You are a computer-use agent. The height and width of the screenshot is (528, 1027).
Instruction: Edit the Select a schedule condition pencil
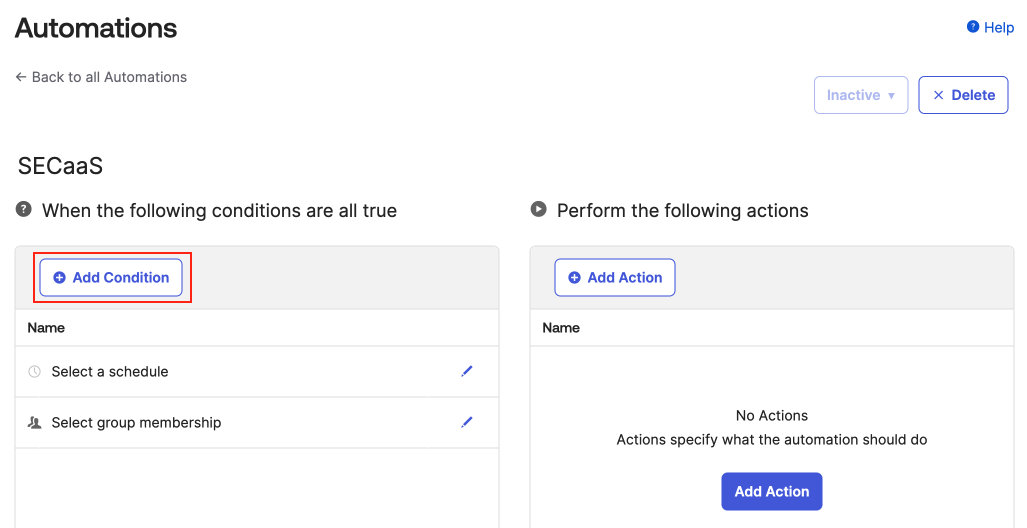(466, 371)
